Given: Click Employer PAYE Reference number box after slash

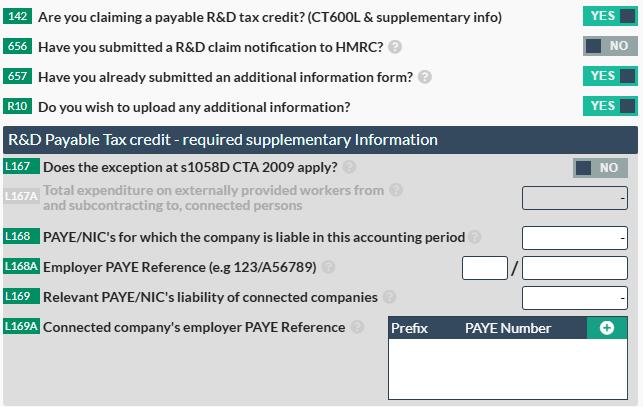Looking at the screenshot, I should tap(574, 268).
